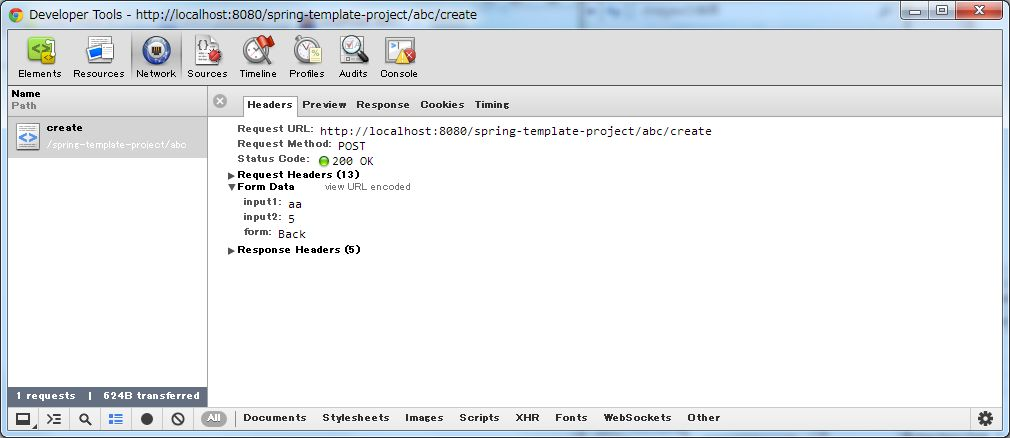Open the Elements panel
The image size is (1010, 438).
(x=40, y=57)
